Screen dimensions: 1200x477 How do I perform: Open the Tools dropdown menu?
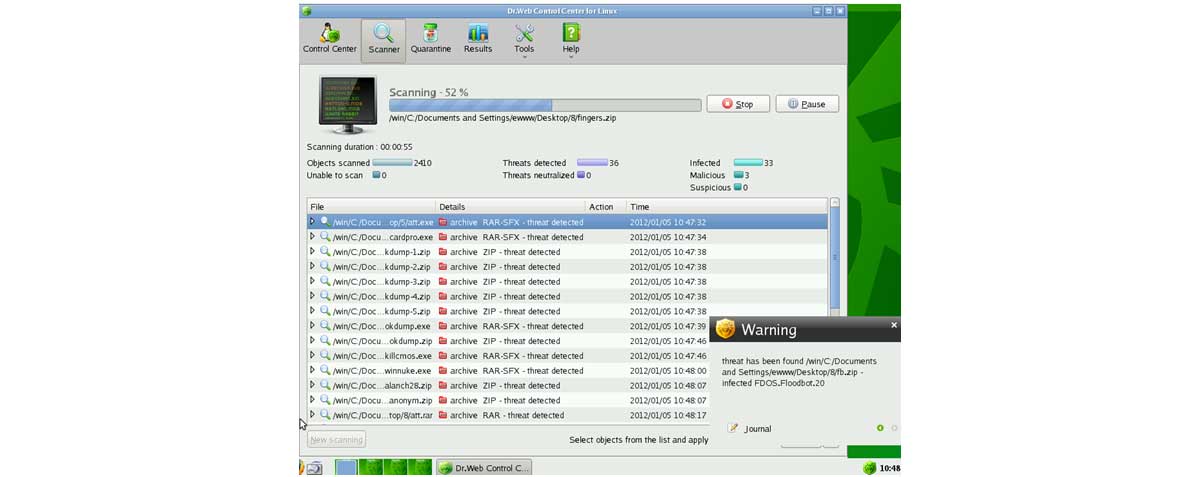pos(524,40)
